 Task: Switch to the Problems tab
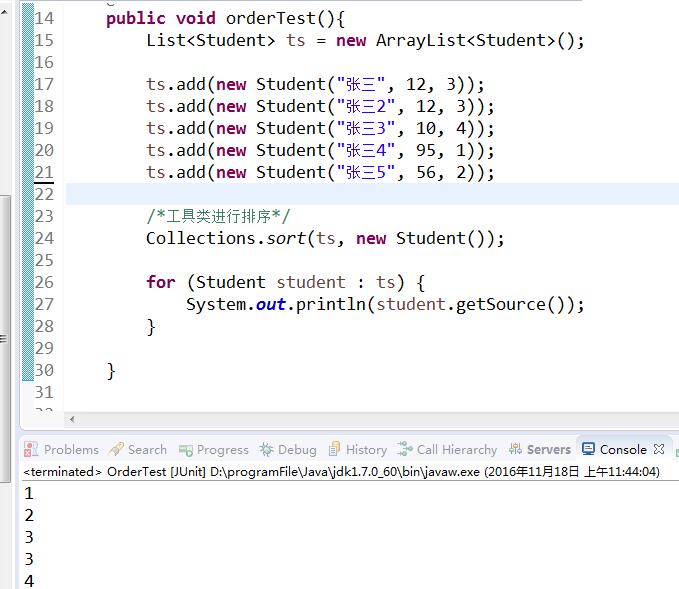61,450
